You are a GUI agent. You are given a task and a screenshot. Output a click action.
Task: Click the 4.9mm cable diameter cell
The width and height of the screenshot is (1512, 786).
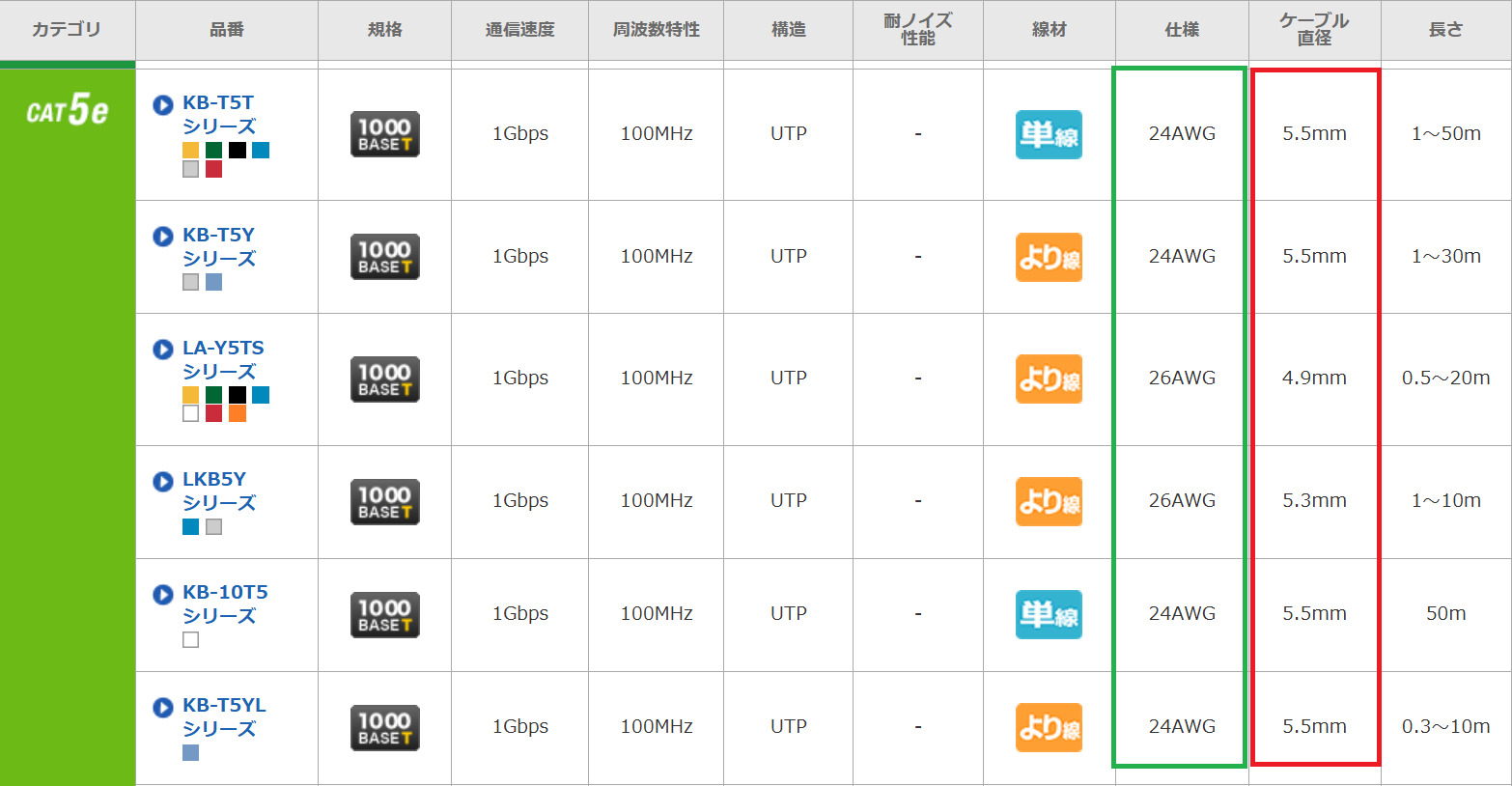pyautogui.click(x=1314, y=379)
